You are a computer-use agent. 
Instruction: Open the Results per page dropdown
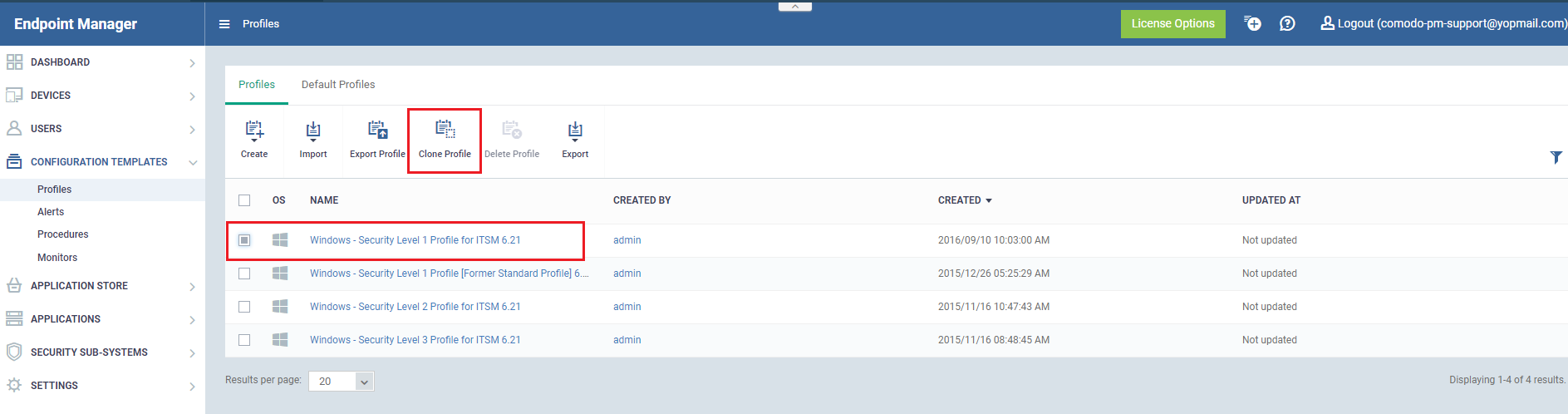[342, 382]
